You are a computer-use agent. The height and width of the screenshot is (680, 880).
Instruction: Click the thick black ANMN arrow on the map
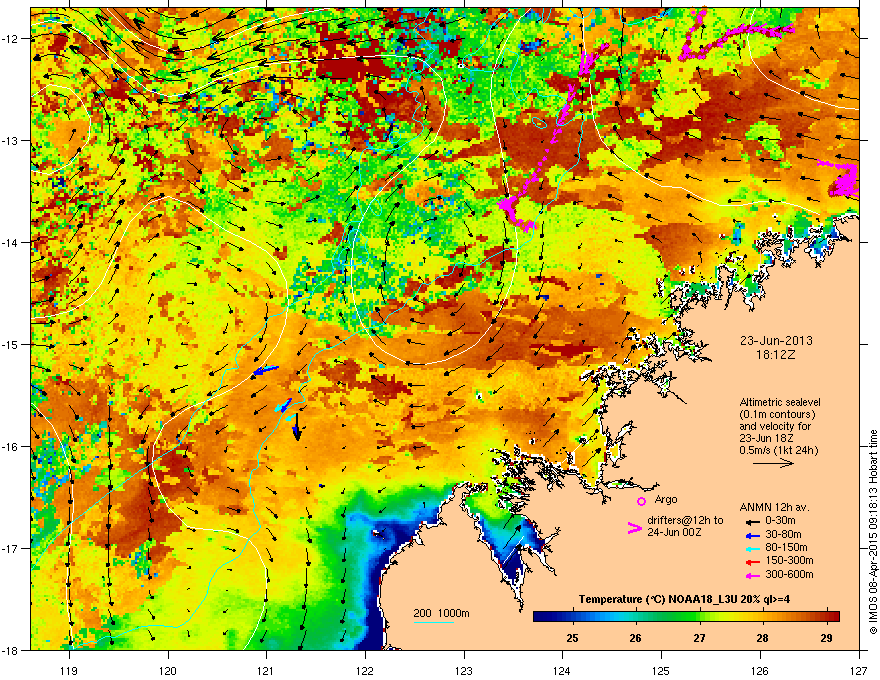(296, 426)
